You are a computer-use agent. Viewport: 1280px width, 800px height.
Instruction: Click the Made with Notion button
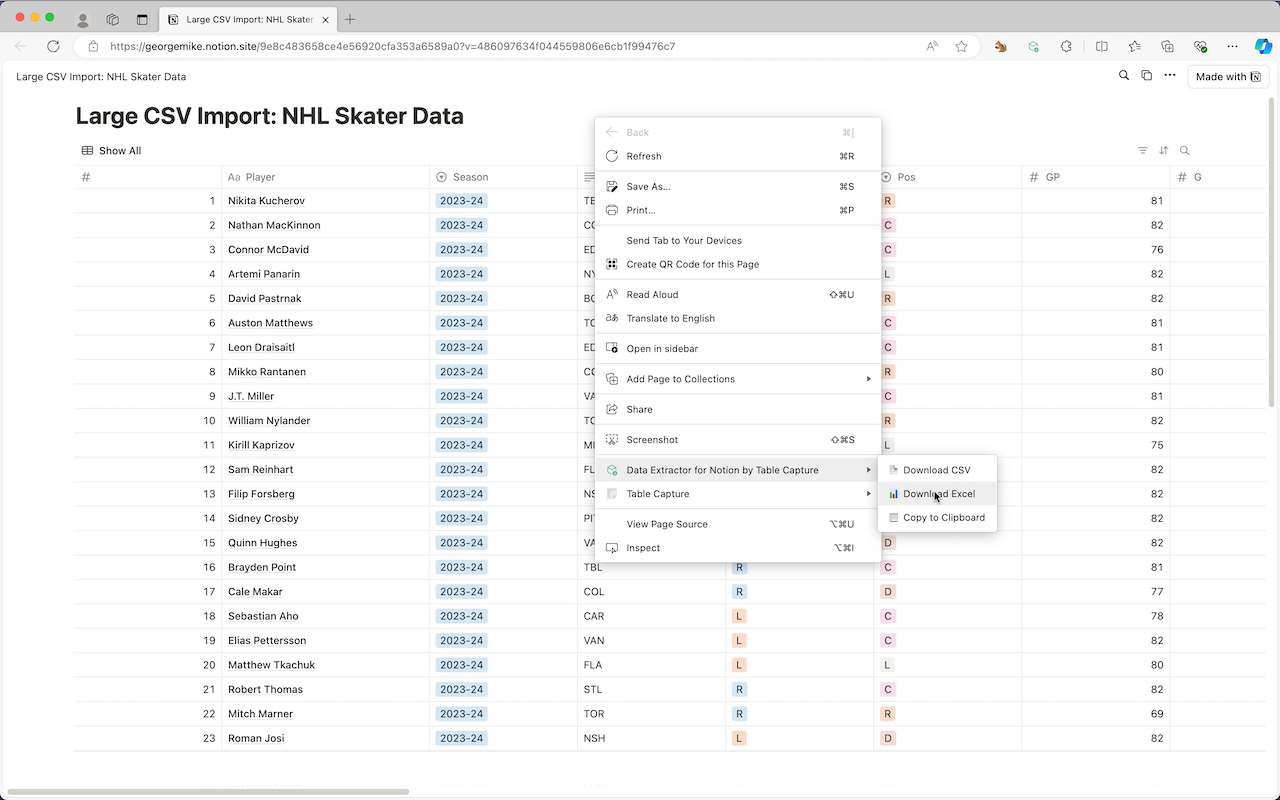(1228, 77)
